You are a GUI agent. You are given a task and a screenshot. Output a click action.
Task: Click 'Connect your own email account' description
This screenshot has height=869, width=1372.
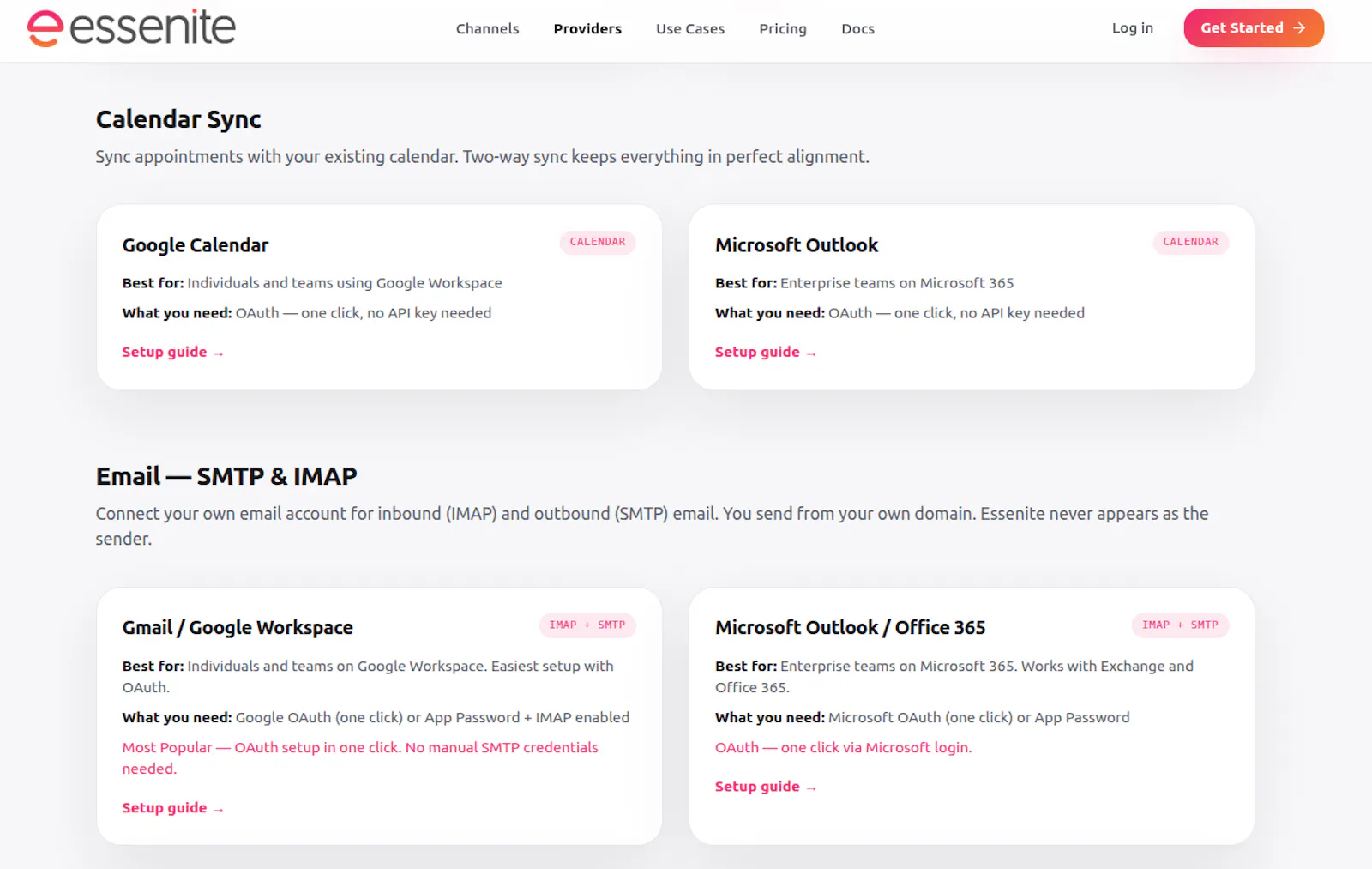click(x=652, y=526)
